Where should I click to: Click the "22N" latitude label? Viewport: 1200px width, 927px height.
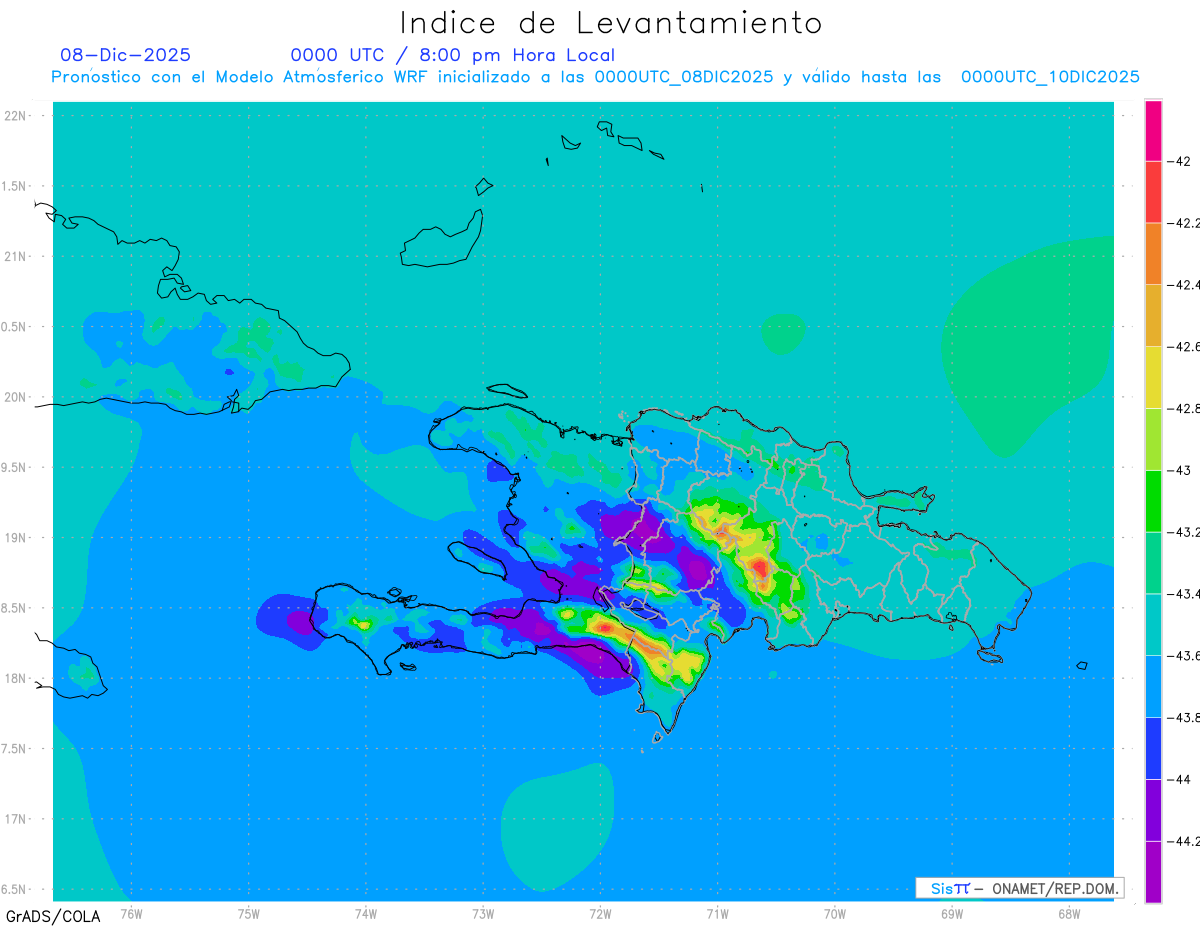(17, 116)
